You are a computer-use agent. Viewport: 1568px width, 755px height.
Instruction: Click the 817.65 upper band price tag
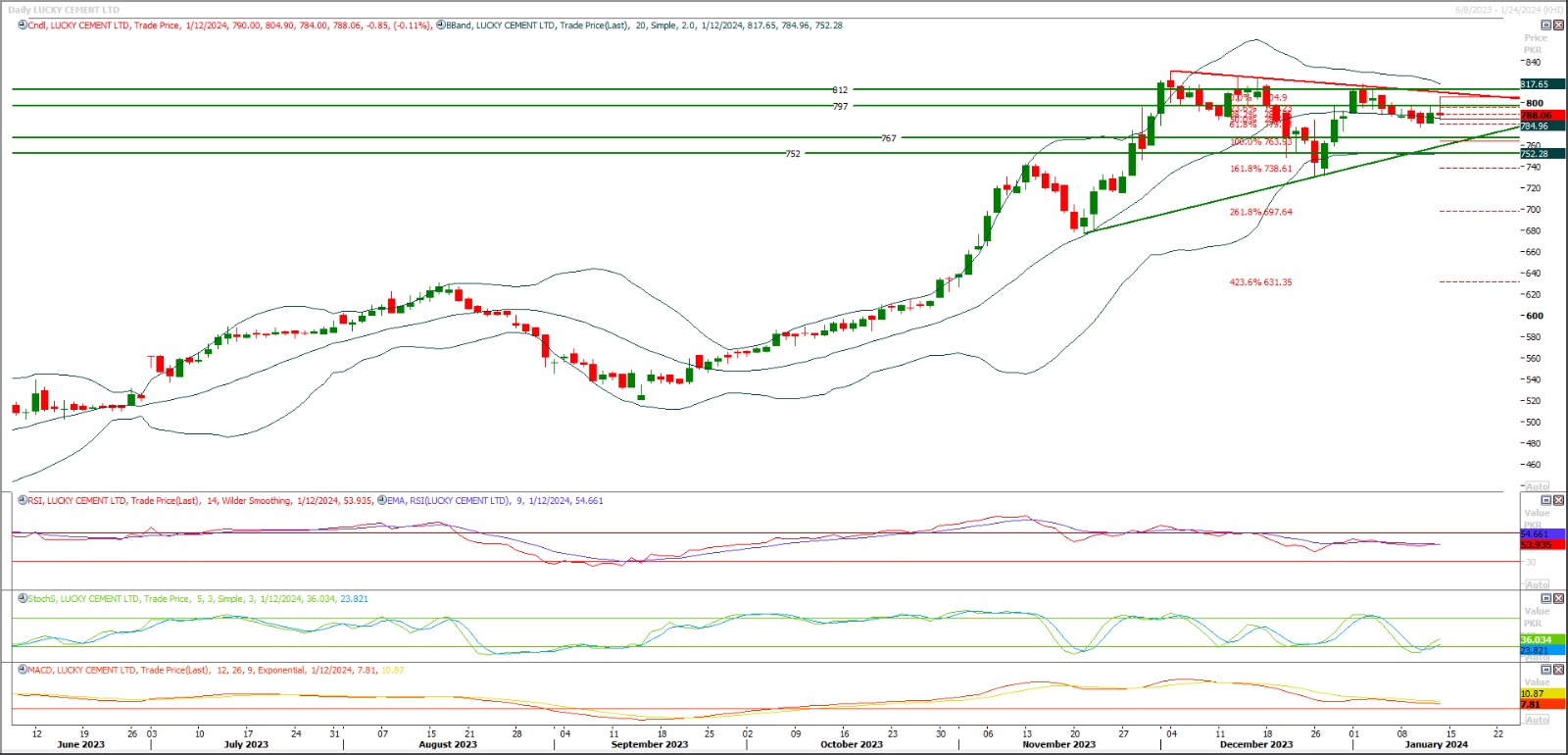coord(1543,84)
